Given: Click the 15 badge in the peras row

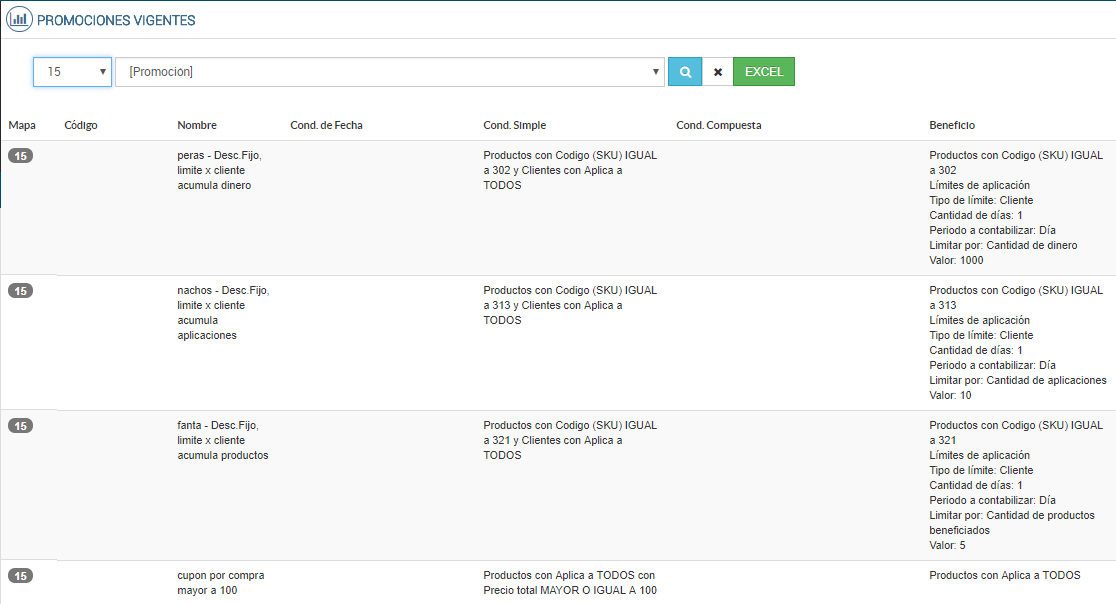Looking at the screenshot, I should pyautogui.click(x=21, y=155).
